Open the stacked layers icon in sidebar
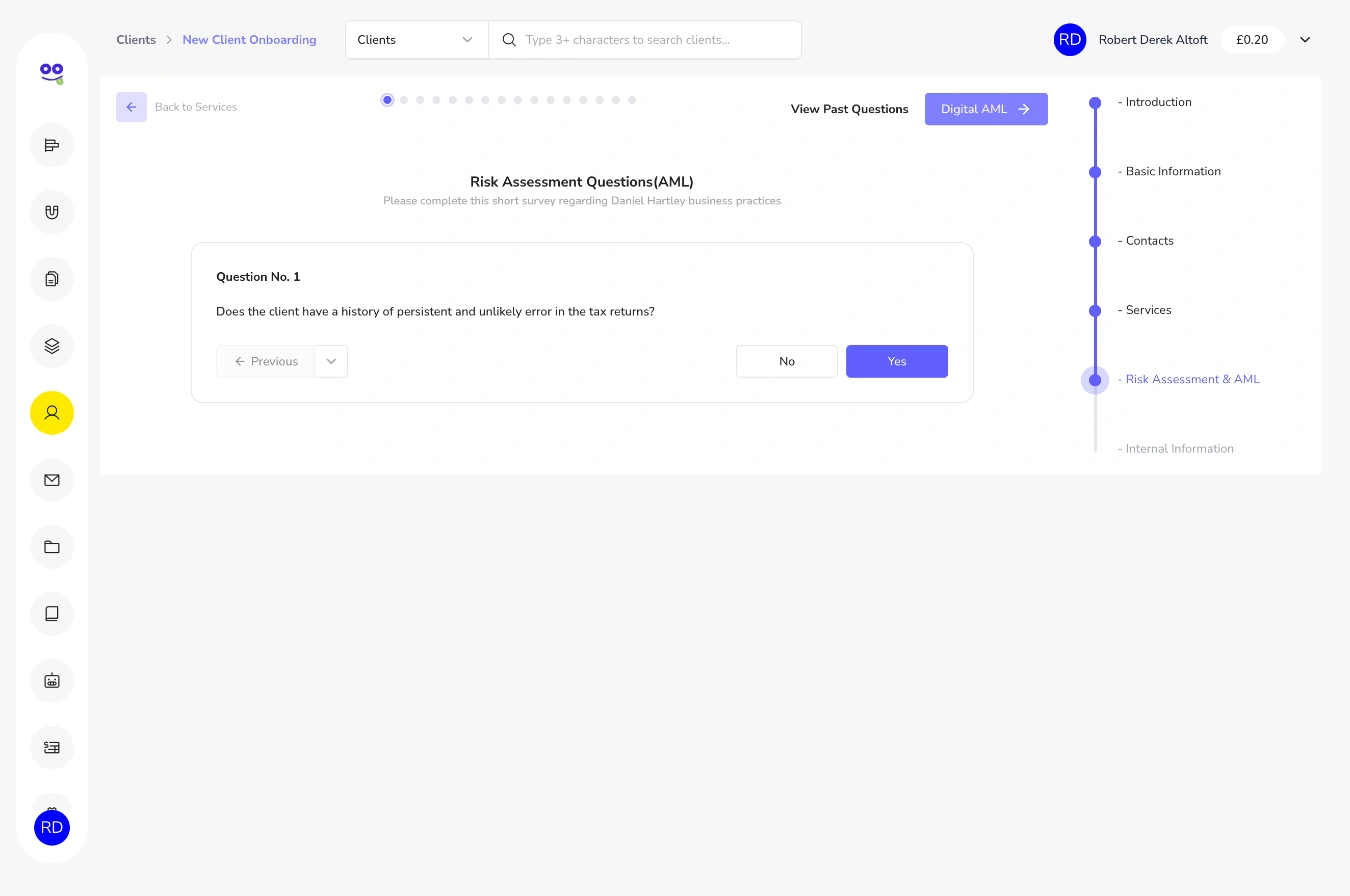 [52, 346]
